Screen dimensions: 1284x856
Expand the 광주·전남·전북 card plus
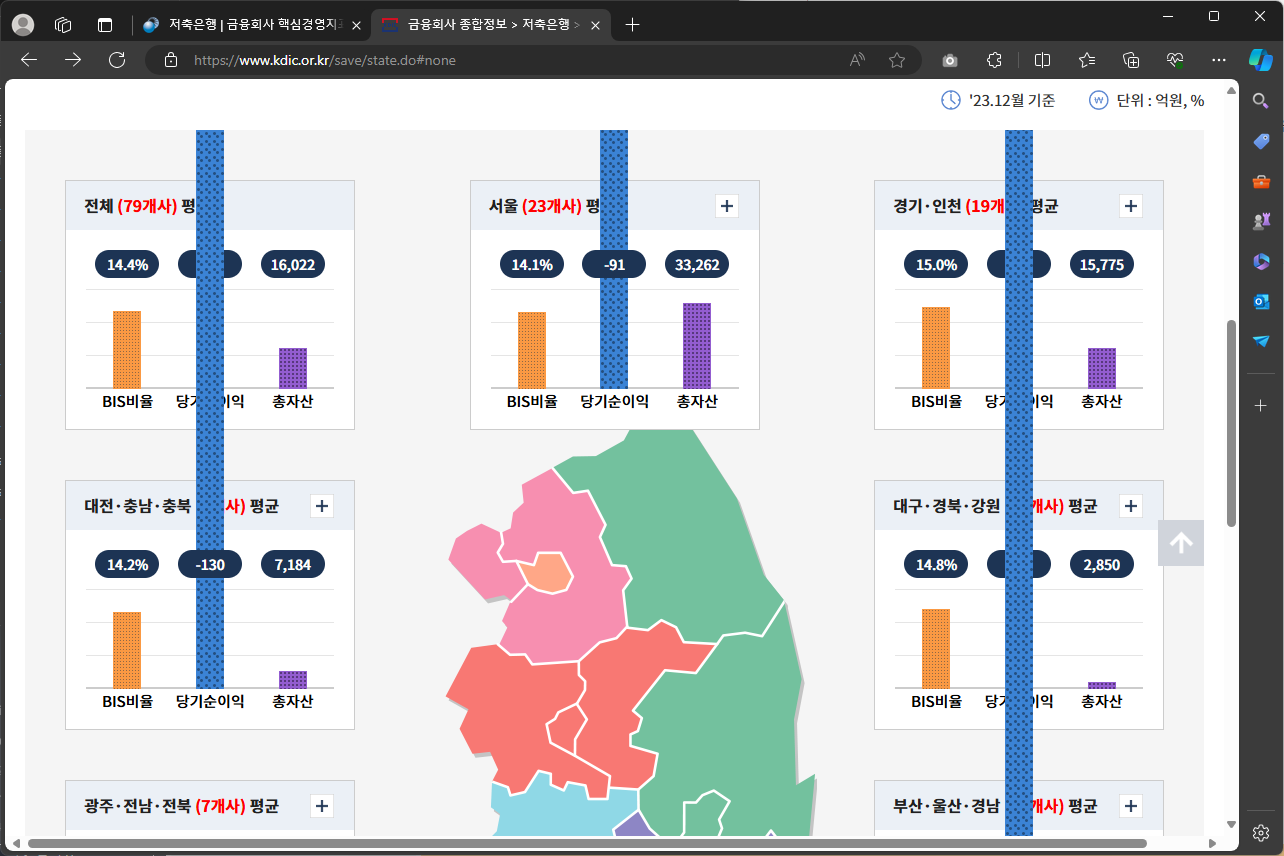(322, 806)
